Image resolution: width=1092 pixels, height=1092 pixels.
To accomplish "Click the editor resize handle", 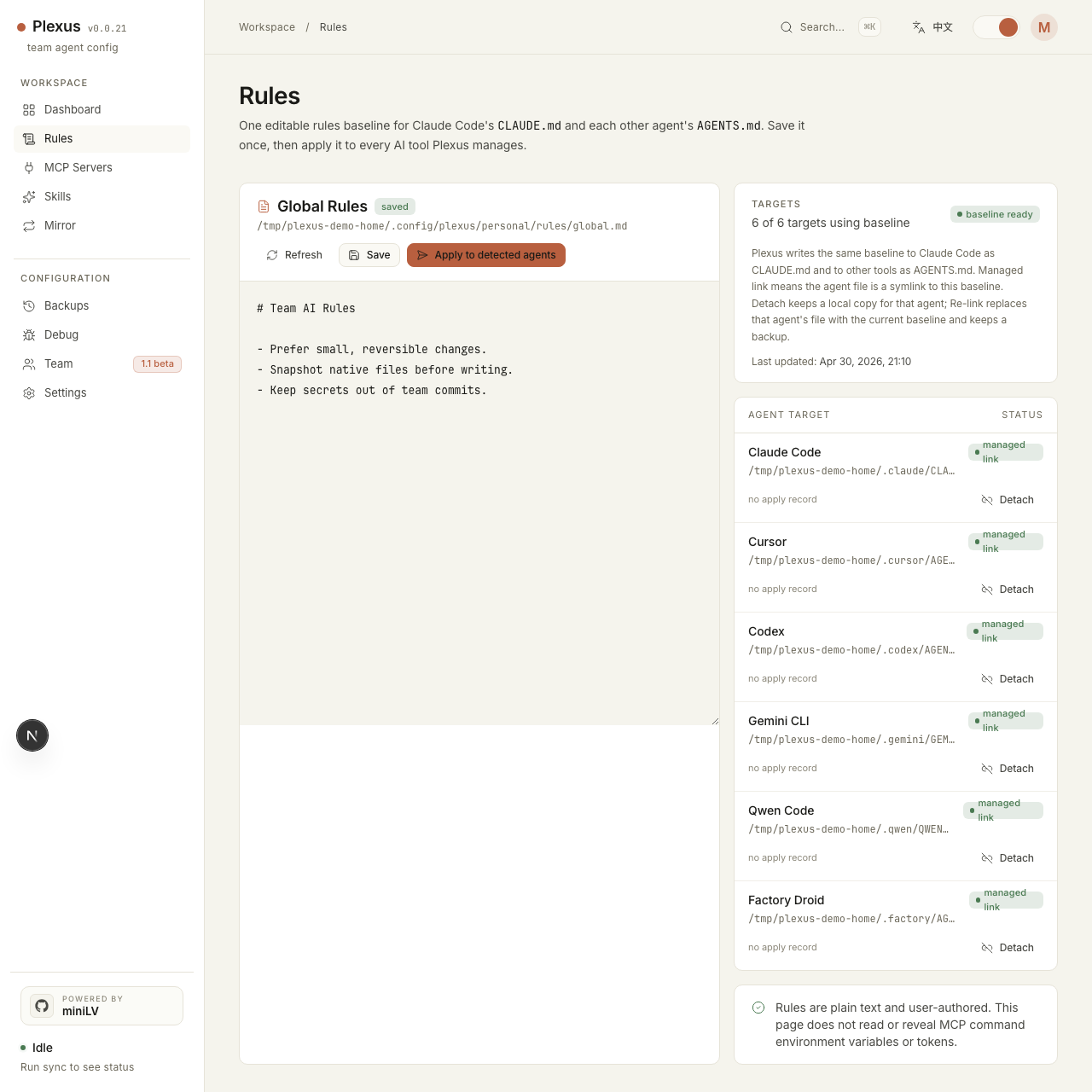I will click(715, 721).
